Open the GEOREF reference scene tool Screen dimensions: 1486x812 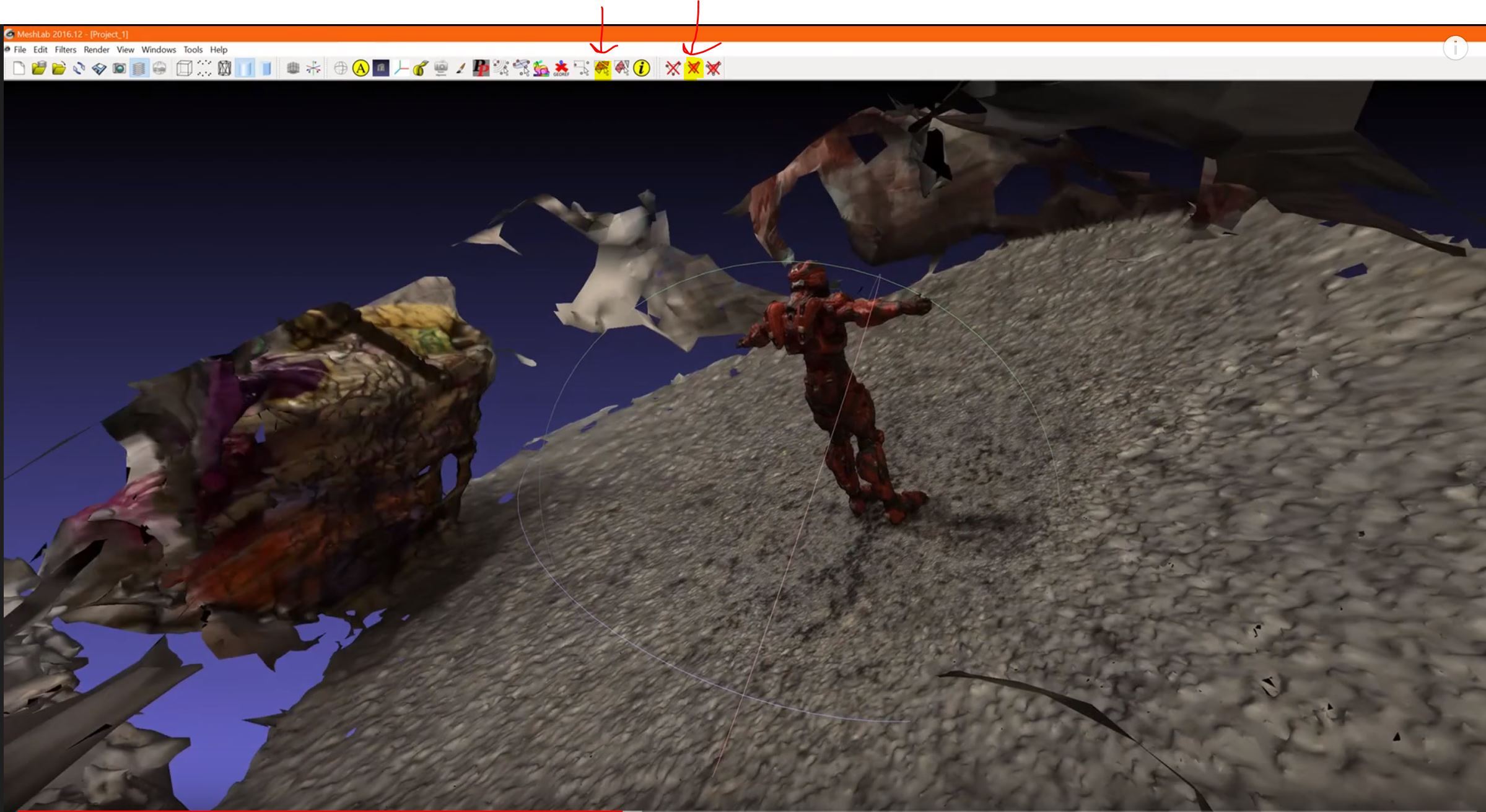click(x=561, y=68)
